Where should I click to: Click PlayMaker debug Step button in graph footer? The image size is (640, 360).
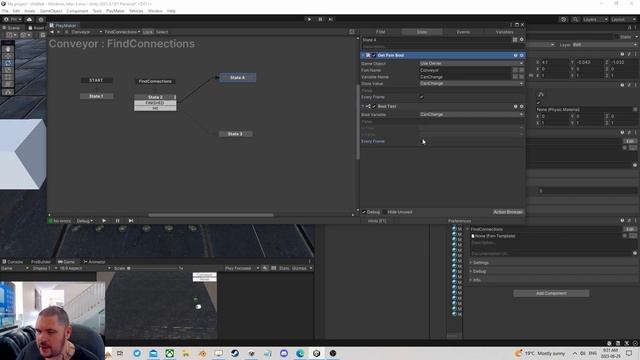pos(131,221)
